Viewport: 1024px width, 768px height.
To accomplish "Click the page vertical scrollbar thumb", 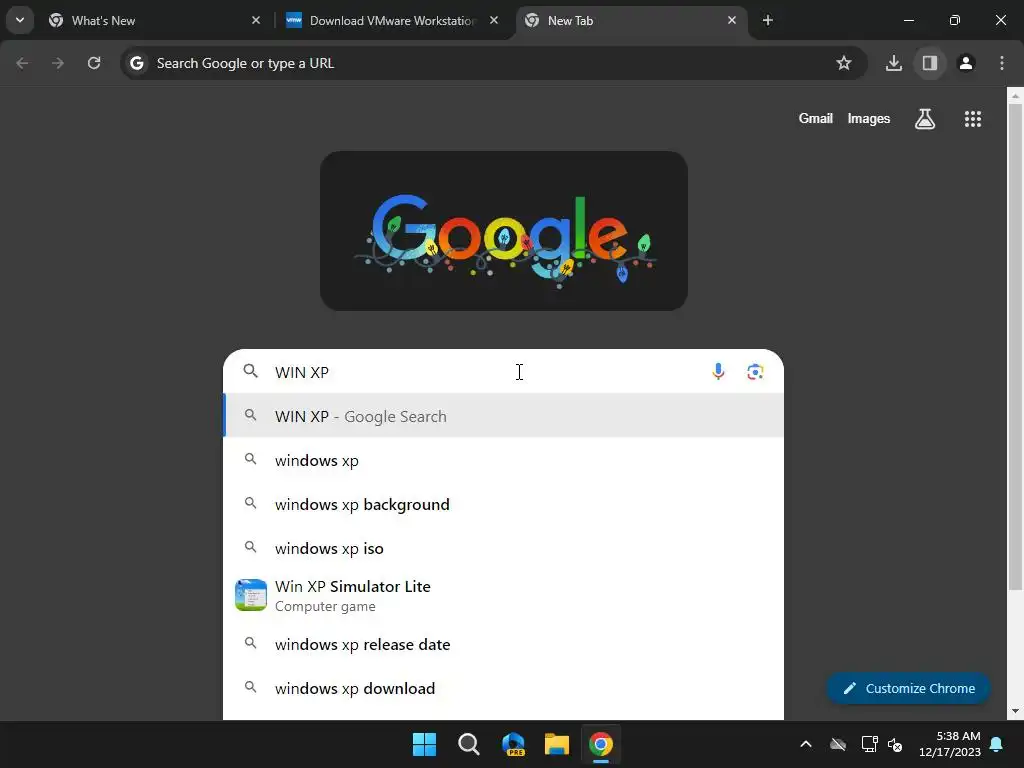I will coord(1015,346).
